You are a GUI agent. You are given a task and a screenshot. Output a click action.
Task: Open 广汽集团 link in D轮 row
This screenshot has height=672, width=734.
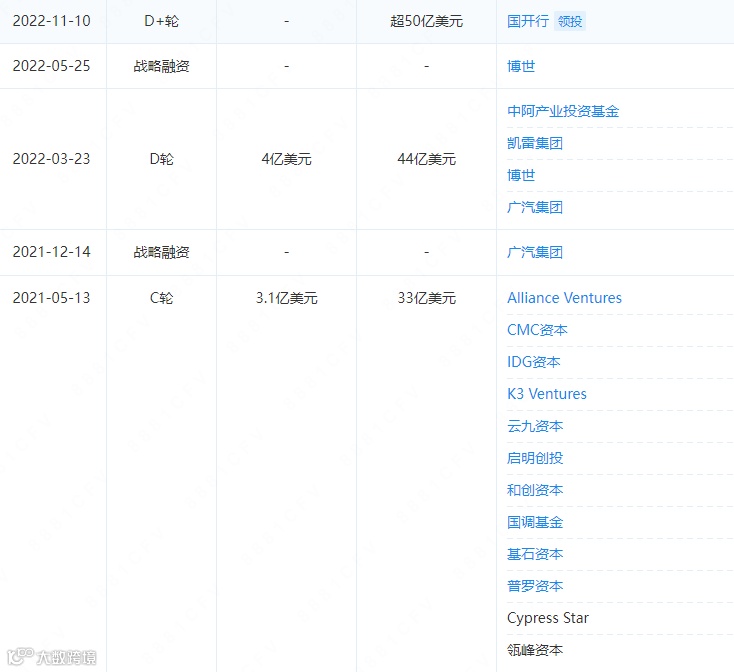[x=535, y=207]
